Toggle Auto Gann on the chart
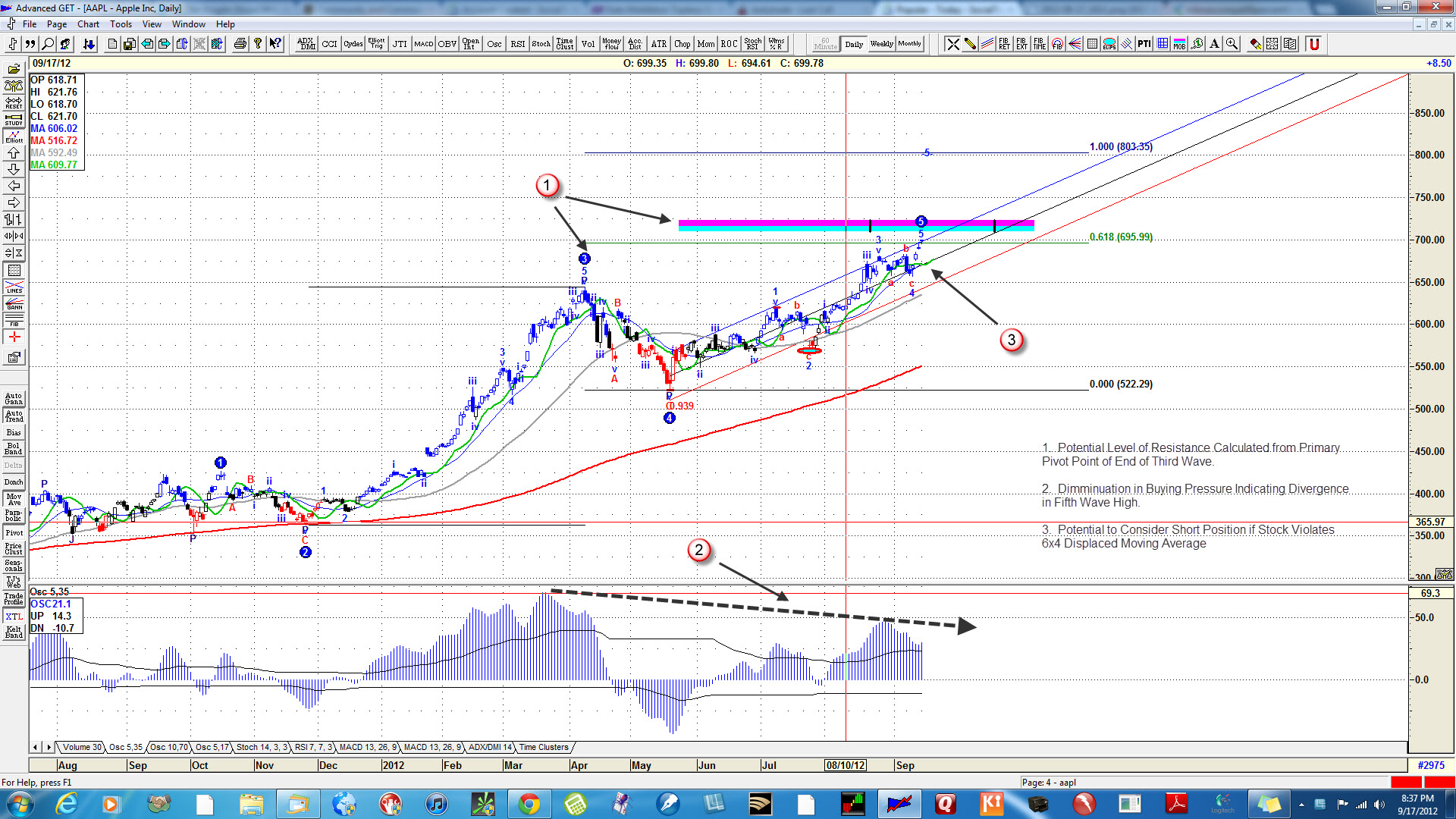This screenshot has width=1456, height=819. (13, 398)
